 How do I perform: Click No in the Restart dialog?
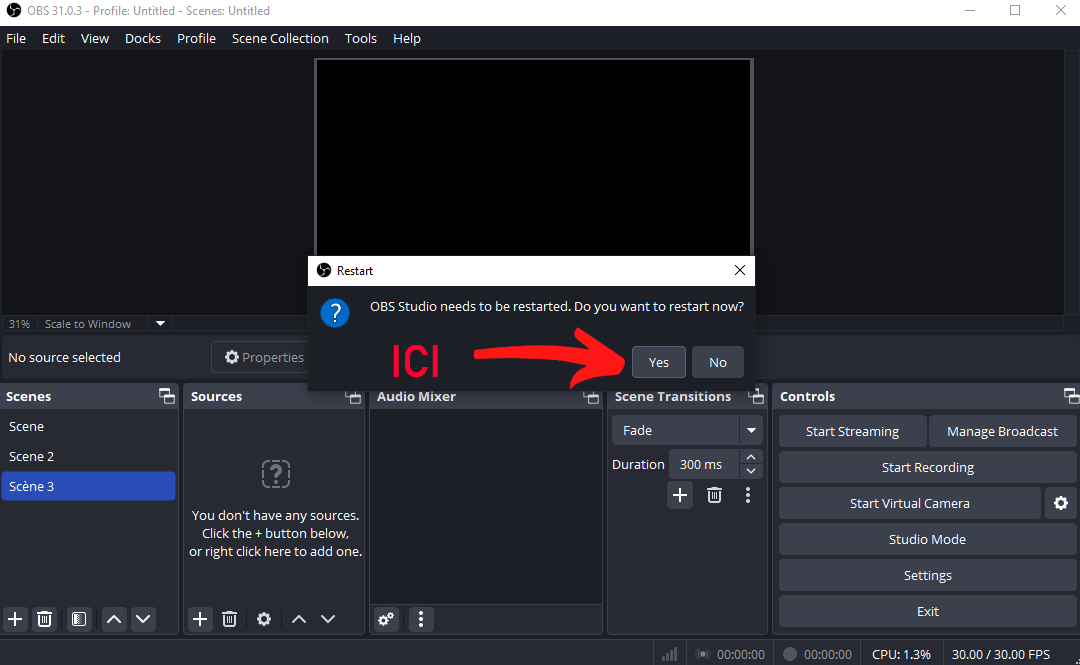click(717, 362)
